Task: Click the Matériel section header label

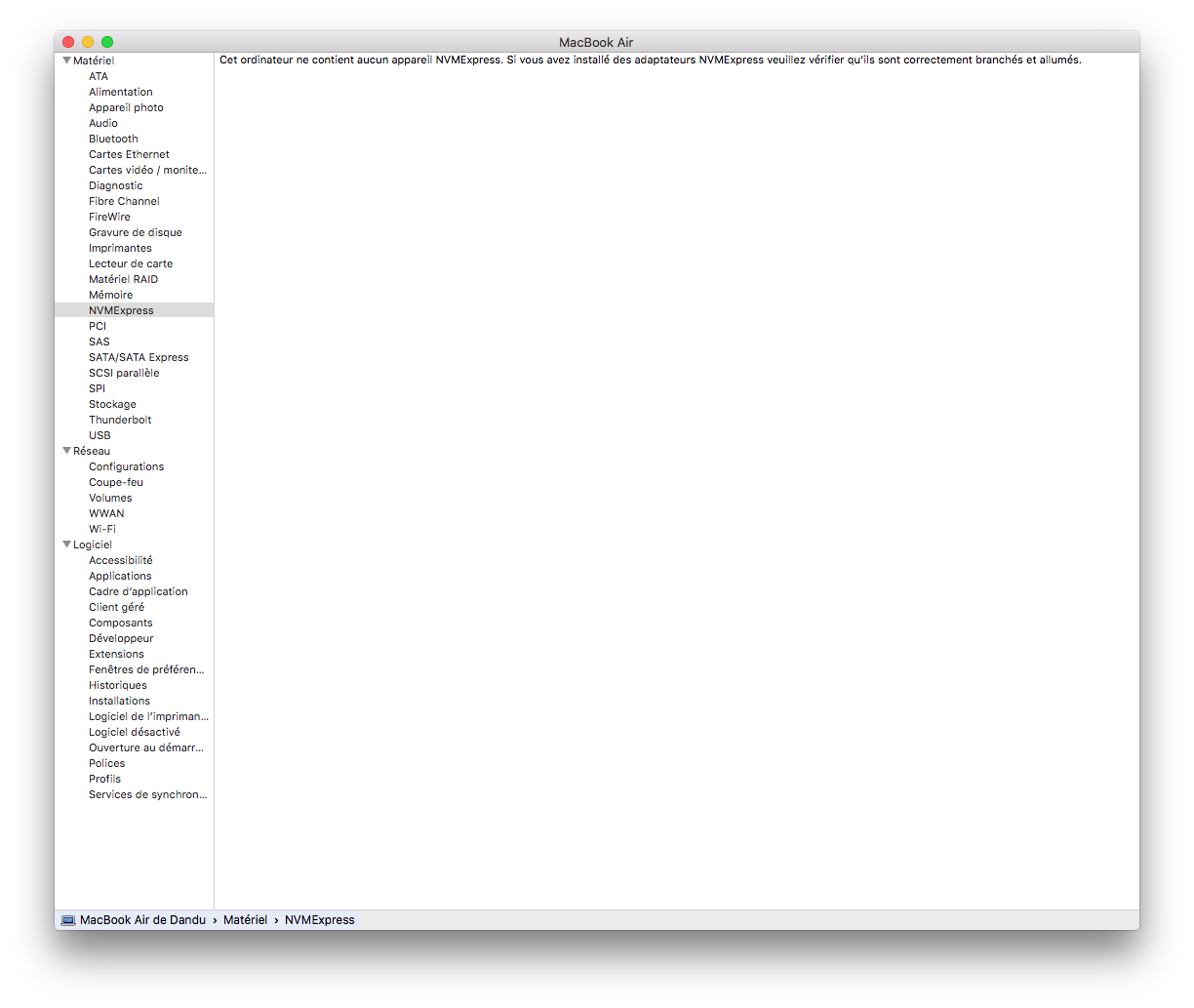Action: (x=94, y=60)
